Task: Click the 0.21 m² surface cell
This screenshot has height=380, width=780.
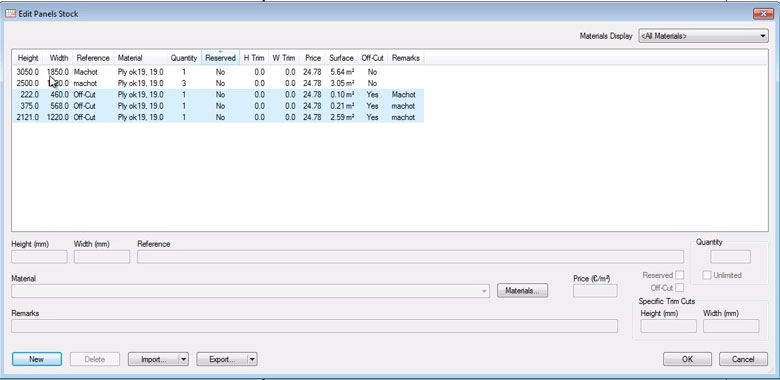Action: (x=342, y=106)
